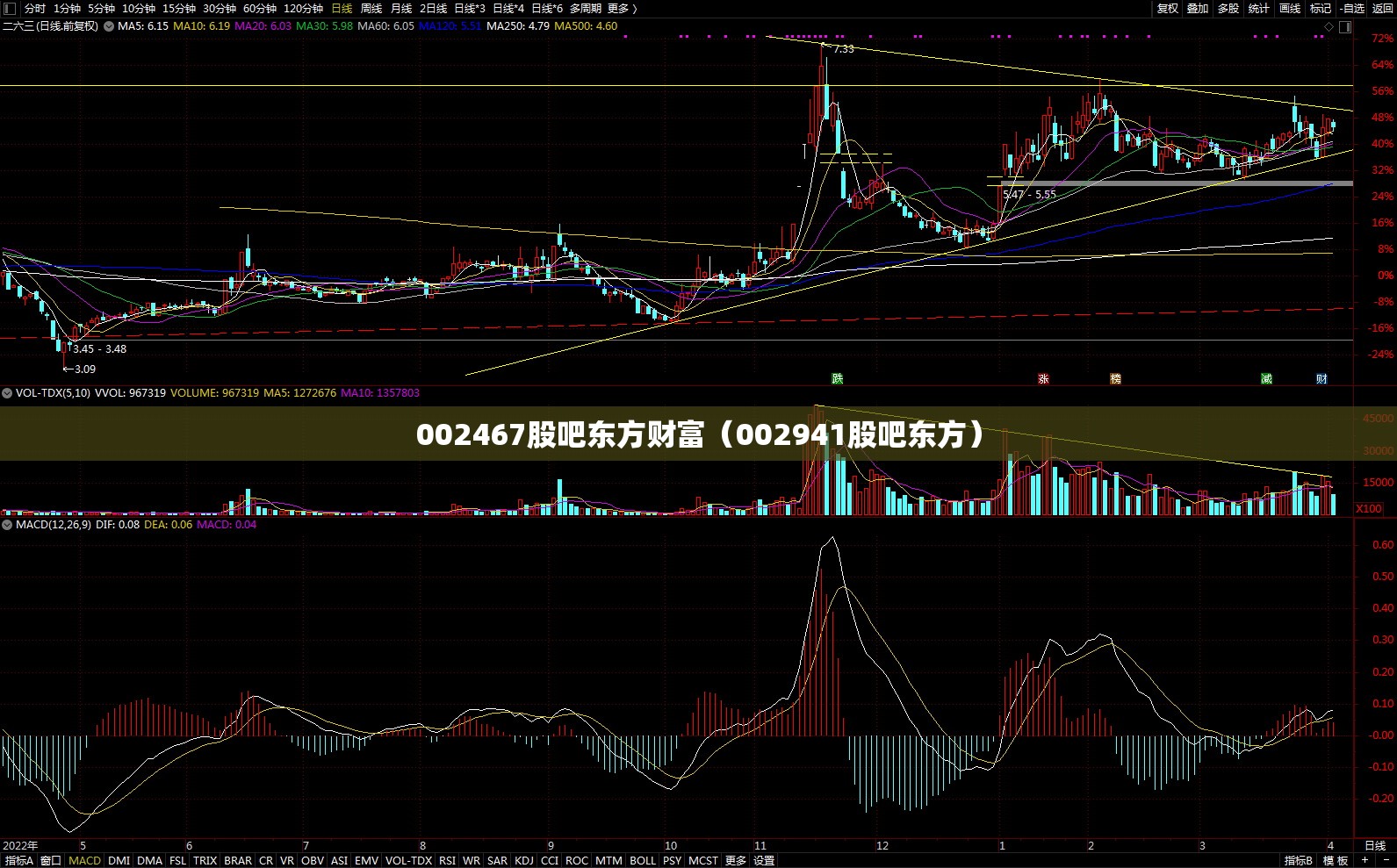Toggle moving average settings circle icon

click(109, 26)
